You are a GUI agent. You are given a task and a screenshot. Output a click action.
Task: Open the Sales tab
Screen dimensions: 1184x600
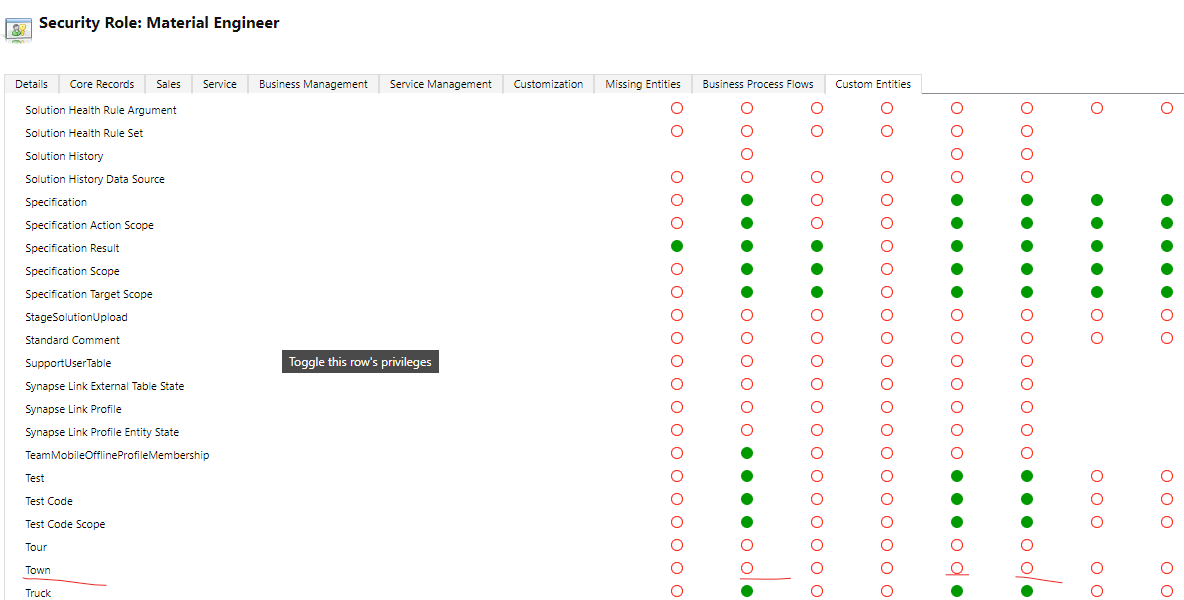[167, 84]
